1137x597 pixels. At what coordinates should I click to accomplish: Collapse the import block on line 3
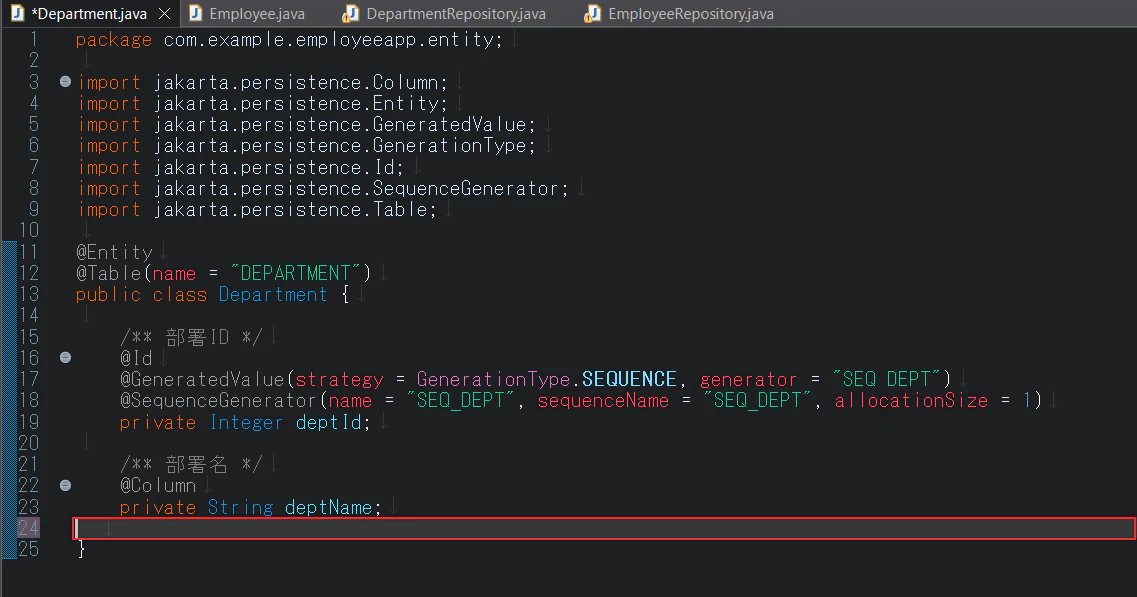click(65, 82)
